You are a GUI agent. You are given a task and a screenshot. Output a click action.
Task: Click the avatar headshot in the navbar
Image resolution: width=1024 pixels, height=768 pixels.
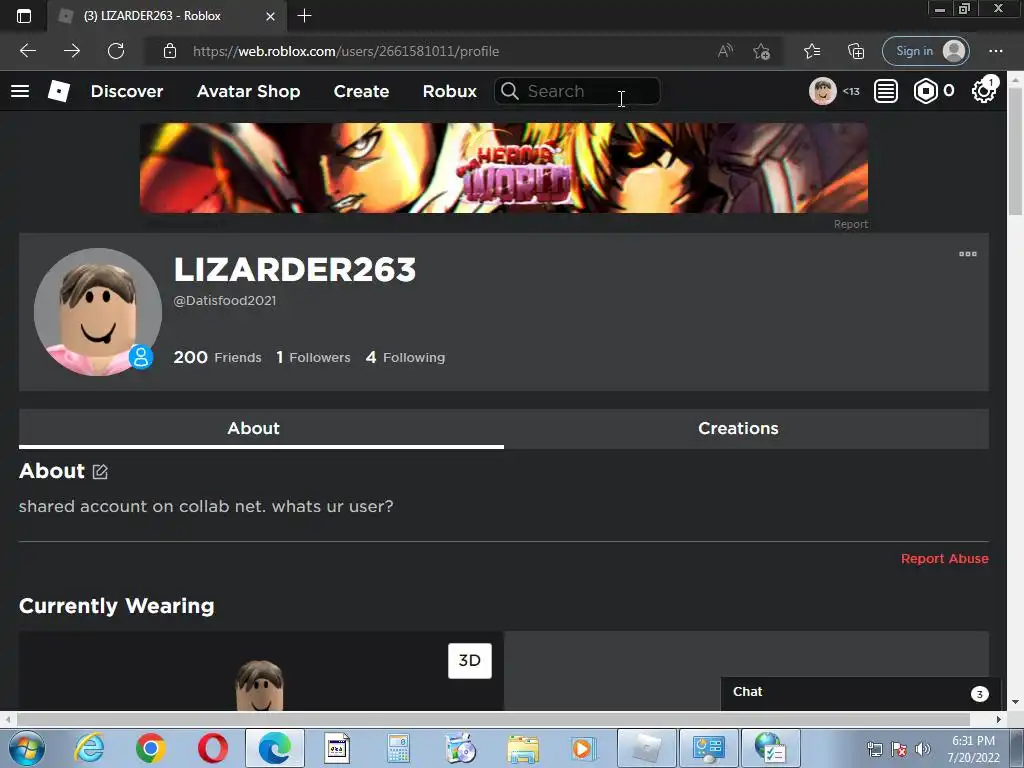coord(822,91)
